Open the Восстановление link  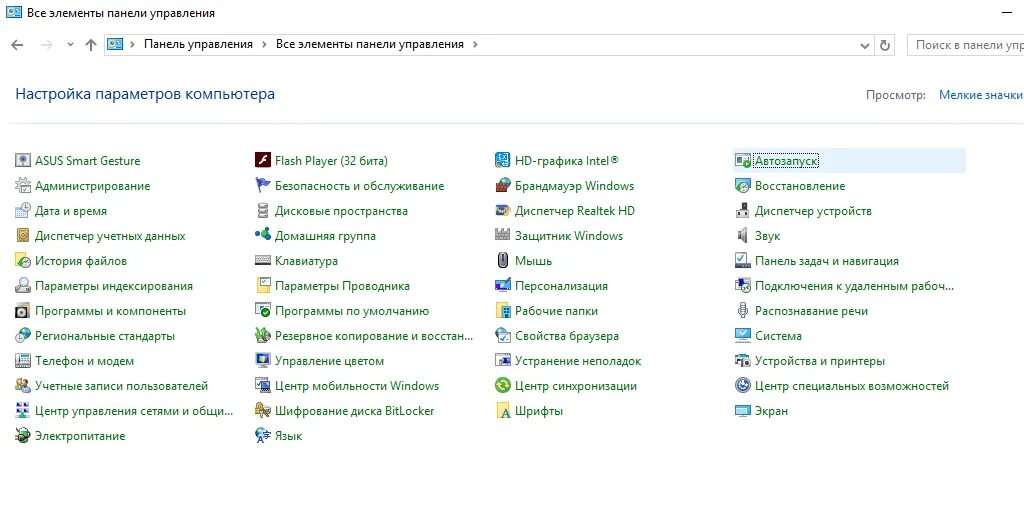(799, 185)
